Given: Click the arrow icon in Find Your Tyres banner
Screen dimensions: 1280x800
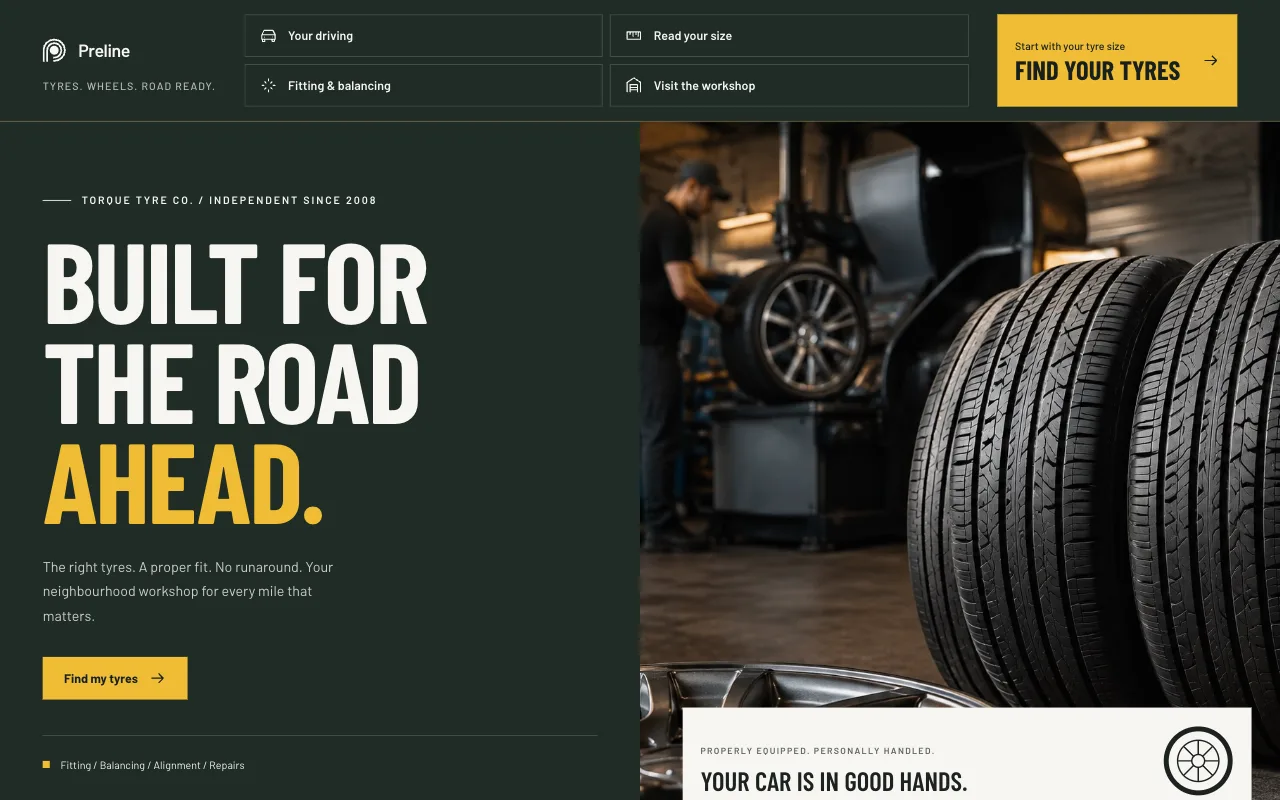Looking at the screenshot, I should (x=1210, y=60).
